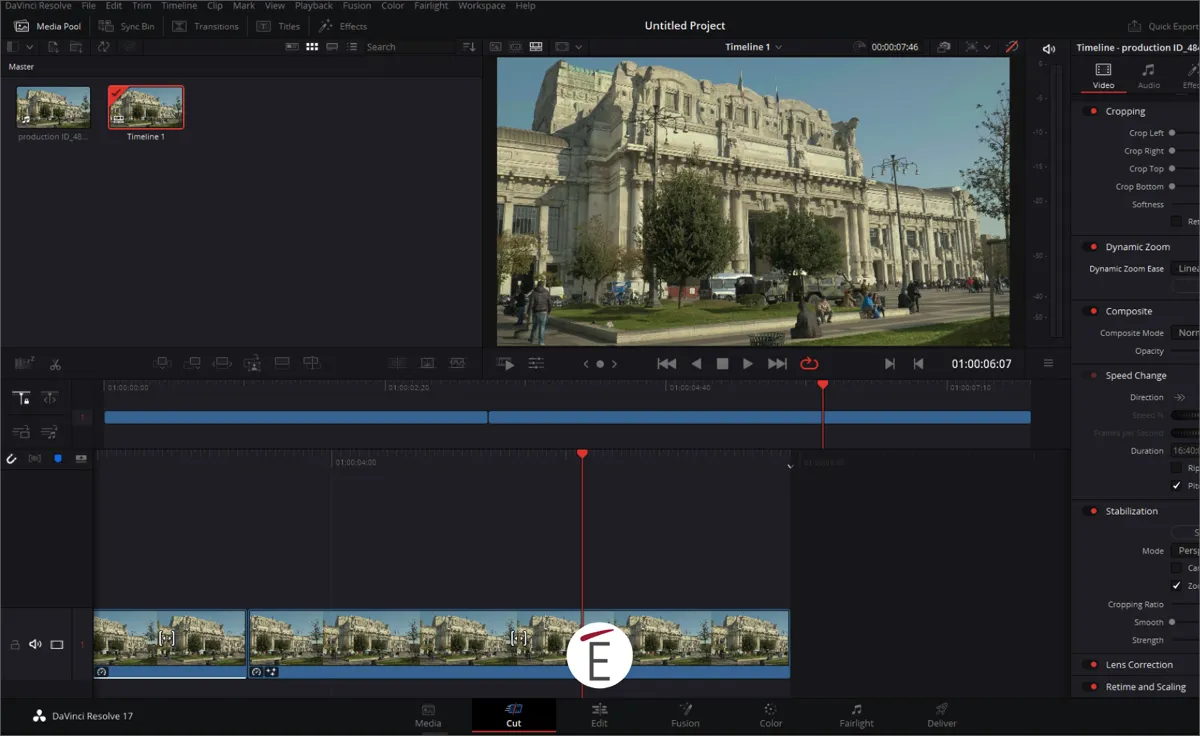Open the Sync Bin panel

click(129, 26)
